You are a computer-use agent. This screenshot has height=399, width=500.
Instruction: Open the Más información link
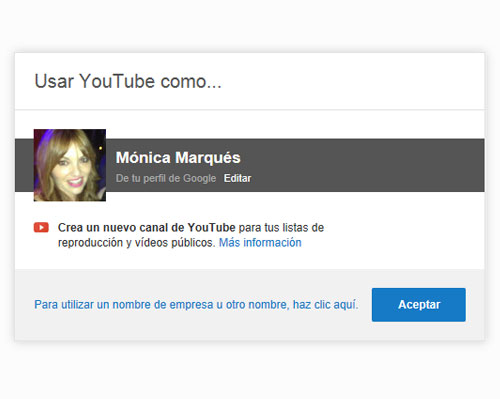(260, 243)
